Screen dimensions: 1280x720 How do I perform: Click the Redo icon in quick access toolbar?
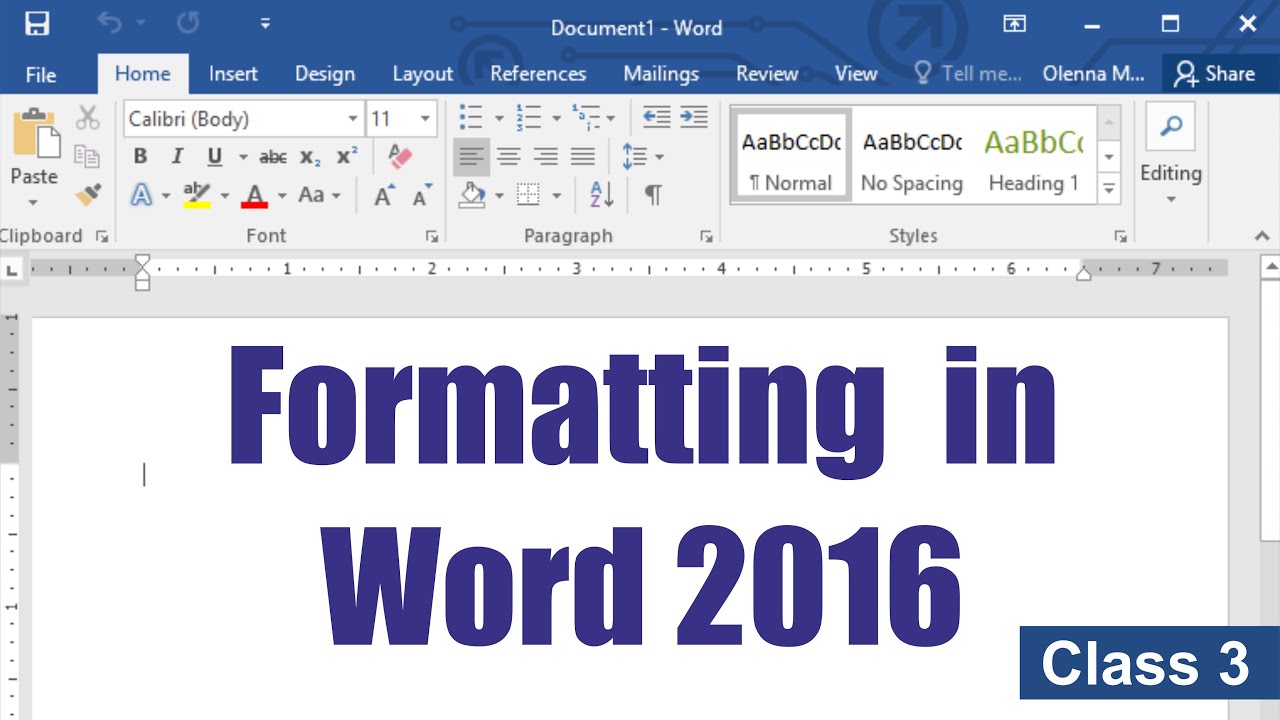click(x=190, y=24)
